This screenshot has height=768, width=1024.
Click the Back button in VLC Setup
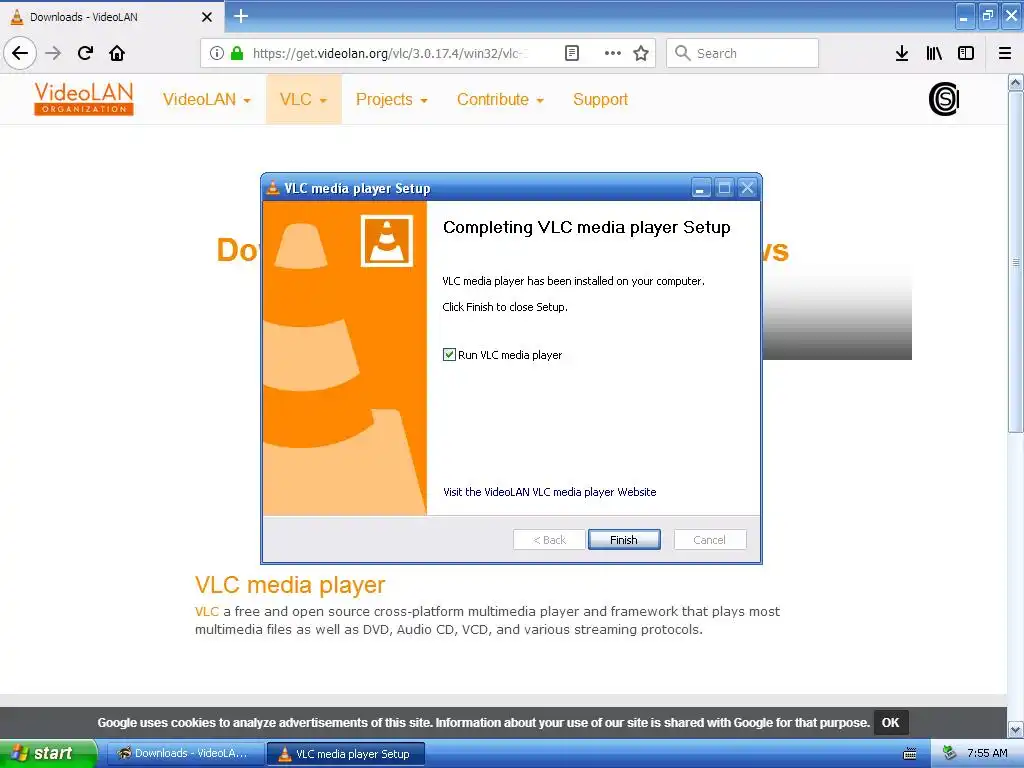[549, 539]
